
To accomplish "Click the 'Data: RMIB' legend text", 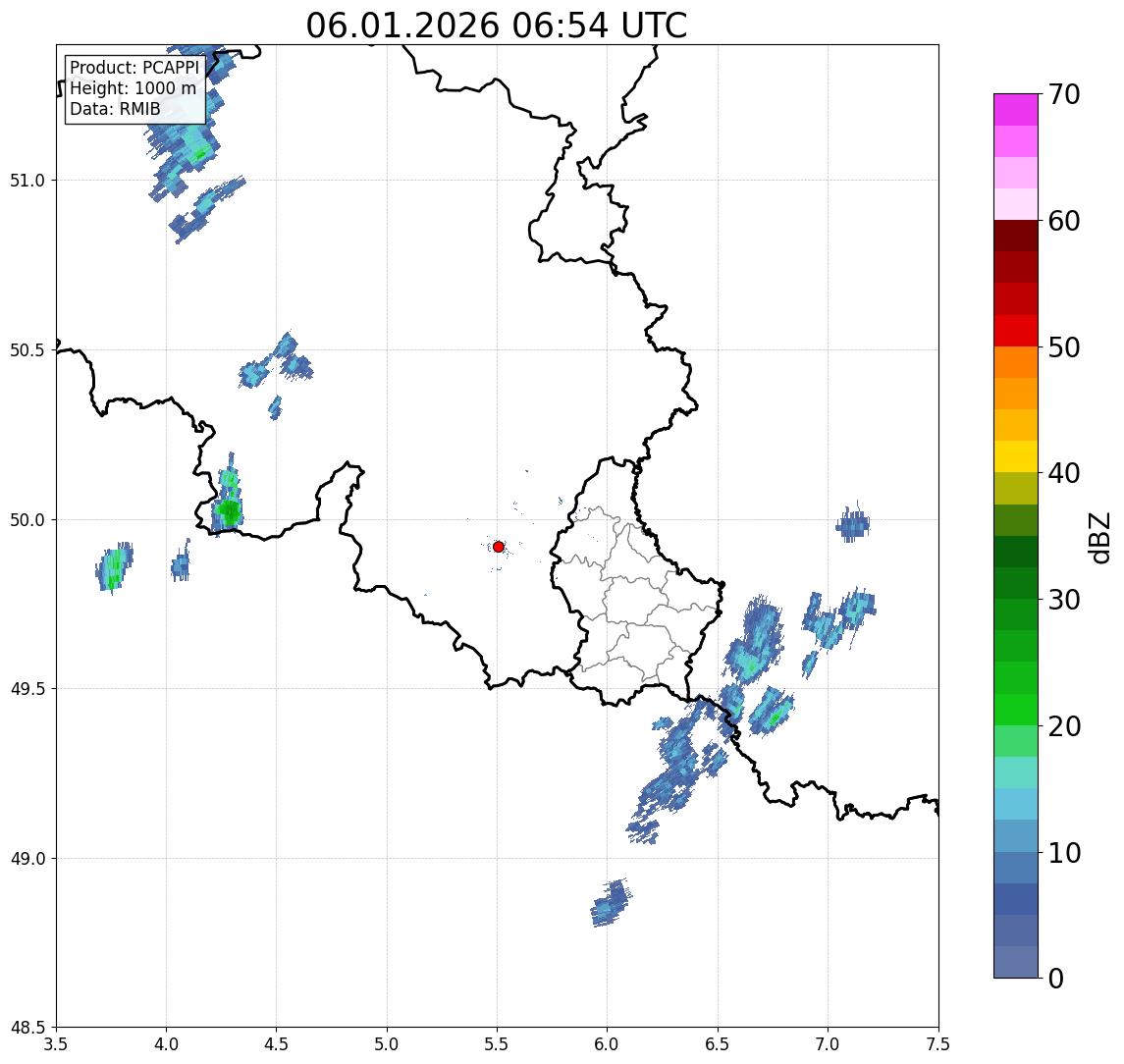I will click(115, 109).
